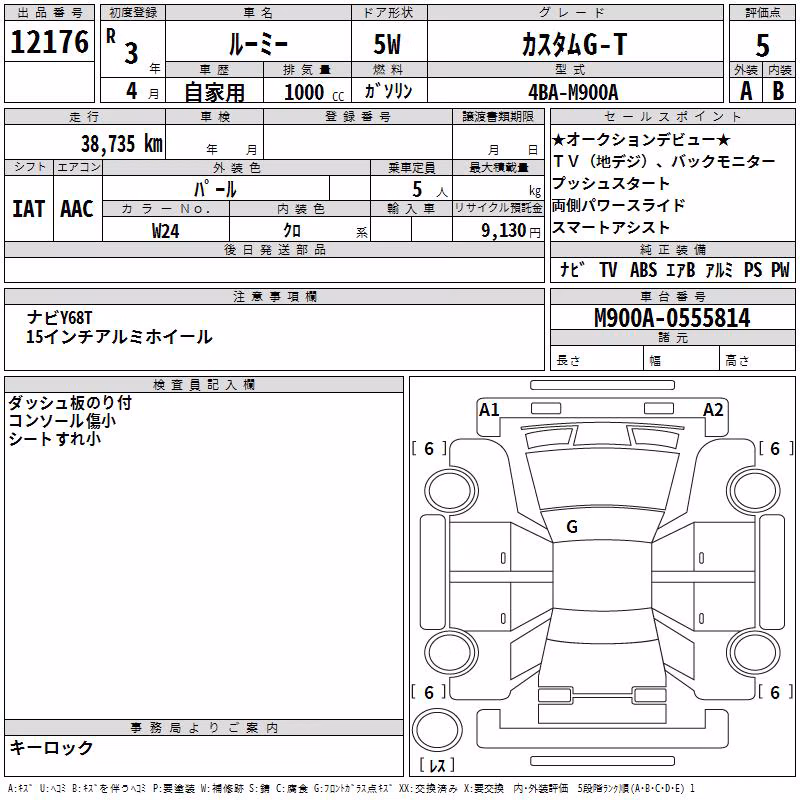The height and width of the screenshot is (800, 800).
Task: Click TV equipment marker
Action: pos(608,269)
